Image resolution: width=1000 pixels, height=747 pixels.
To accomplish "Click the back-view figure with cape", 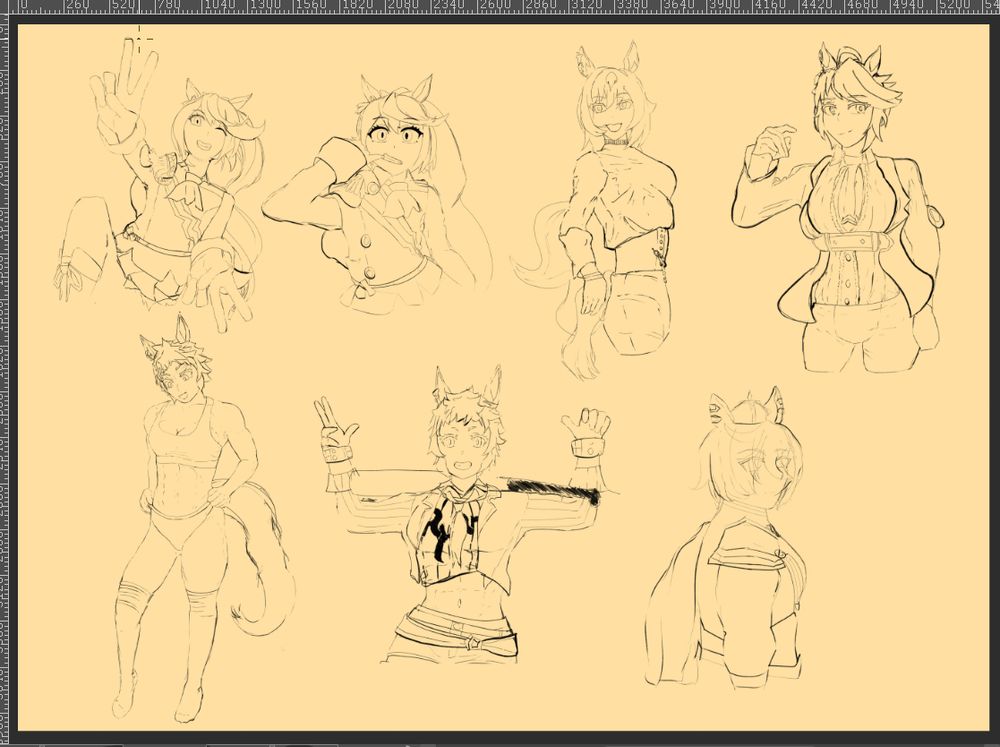I will point(727,539).
